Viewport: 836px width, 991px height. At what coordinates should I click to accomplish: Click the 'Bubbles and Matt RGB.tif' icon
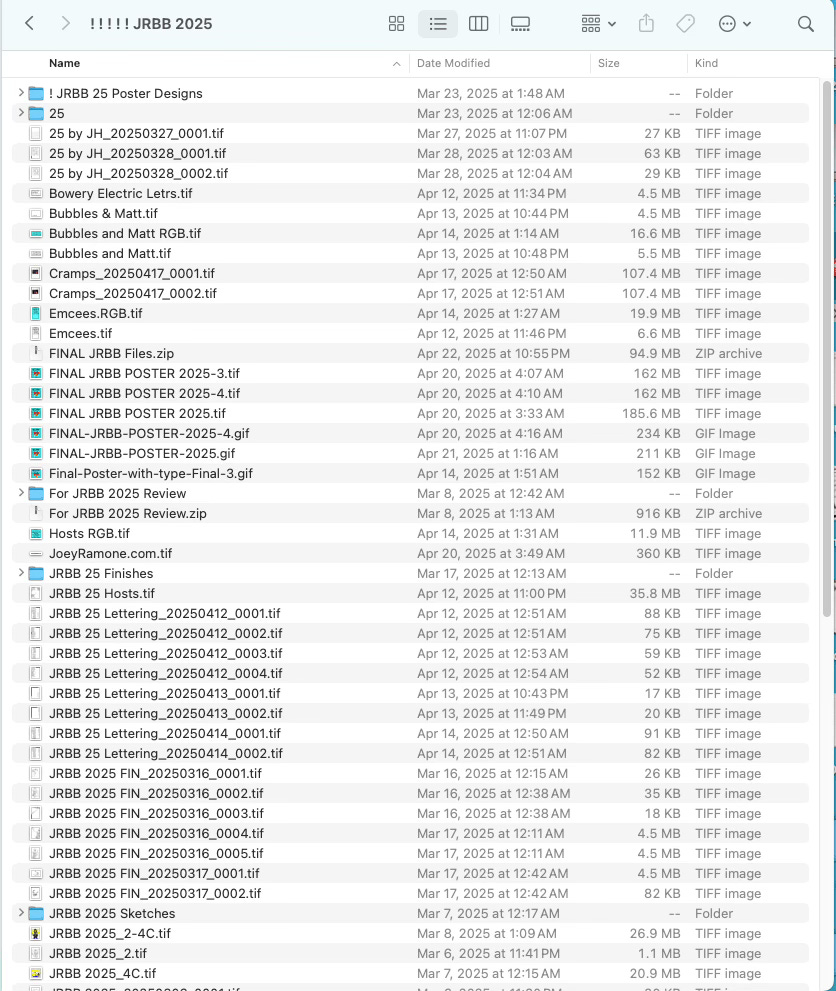point(36,233)
